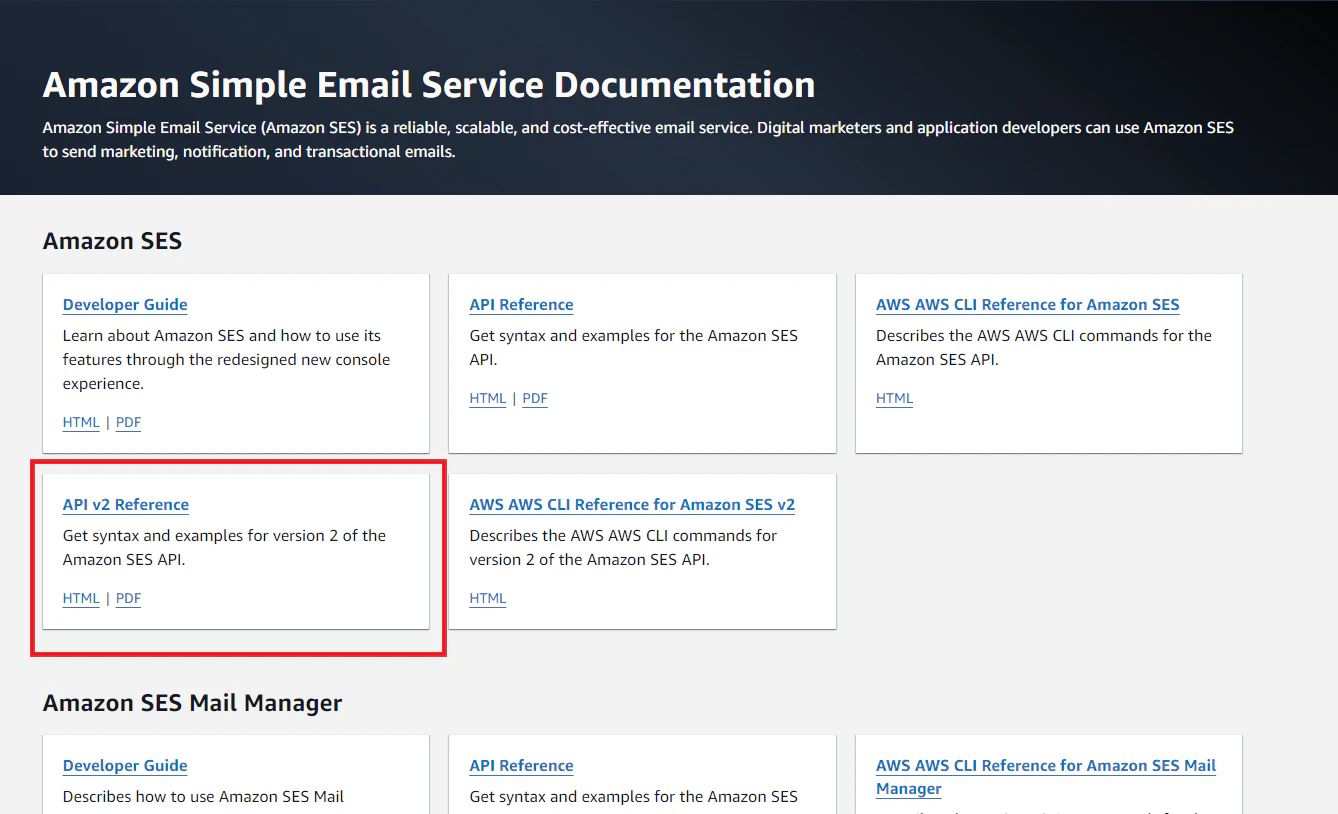Open the Mail Manager Developer Guide link

coord(125,766)
